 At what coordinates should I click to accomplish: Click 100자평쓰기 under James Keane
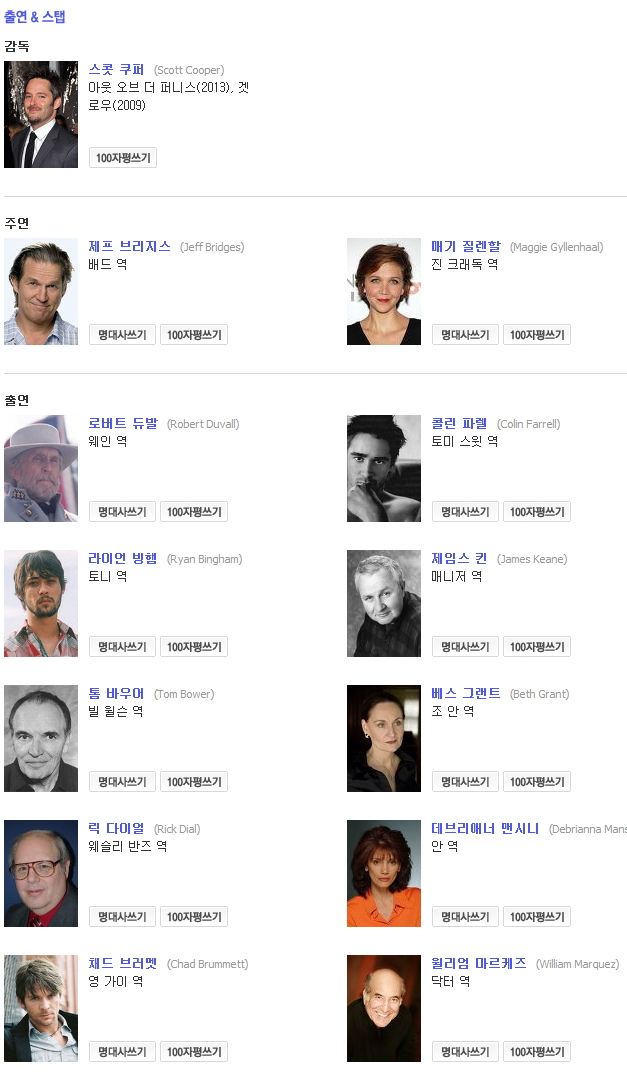537,647
